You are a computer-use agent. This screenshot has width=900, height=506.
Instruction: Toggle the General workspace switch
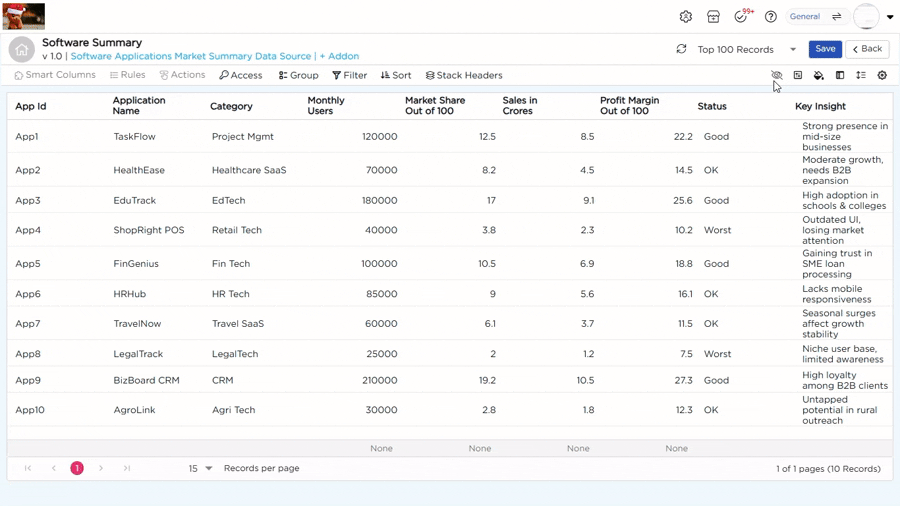coord(837,17)
